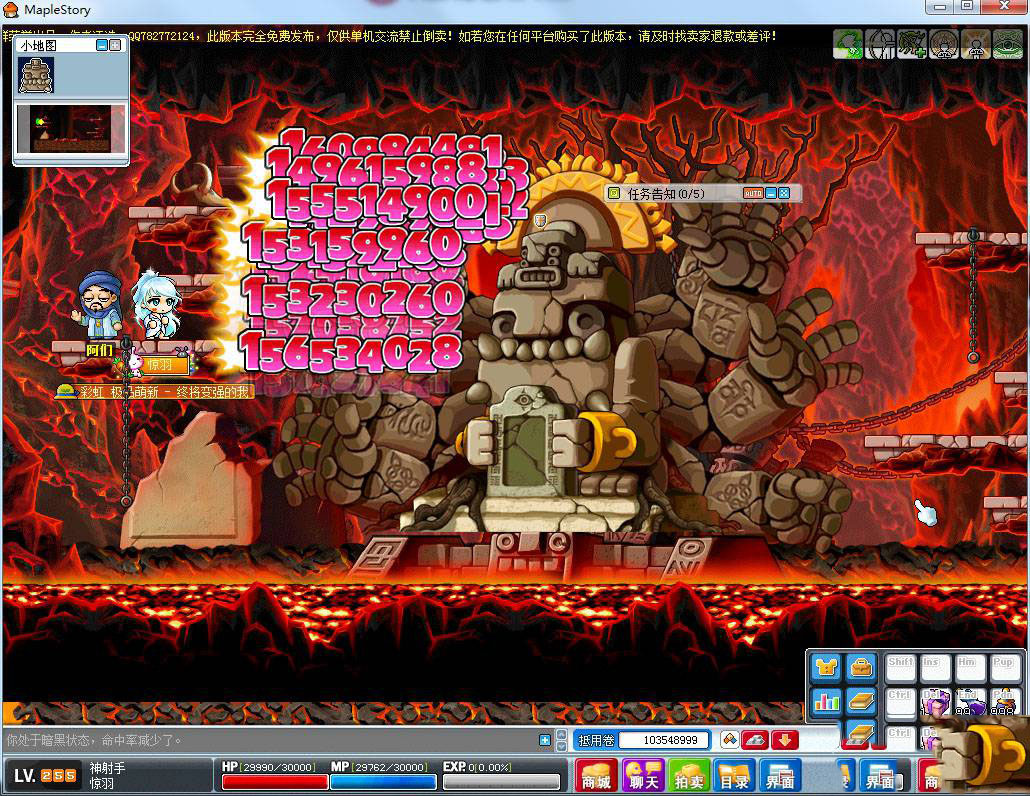Click the minimap map preview
This screenshot has height=796, width=1030.
pos(71,129)
